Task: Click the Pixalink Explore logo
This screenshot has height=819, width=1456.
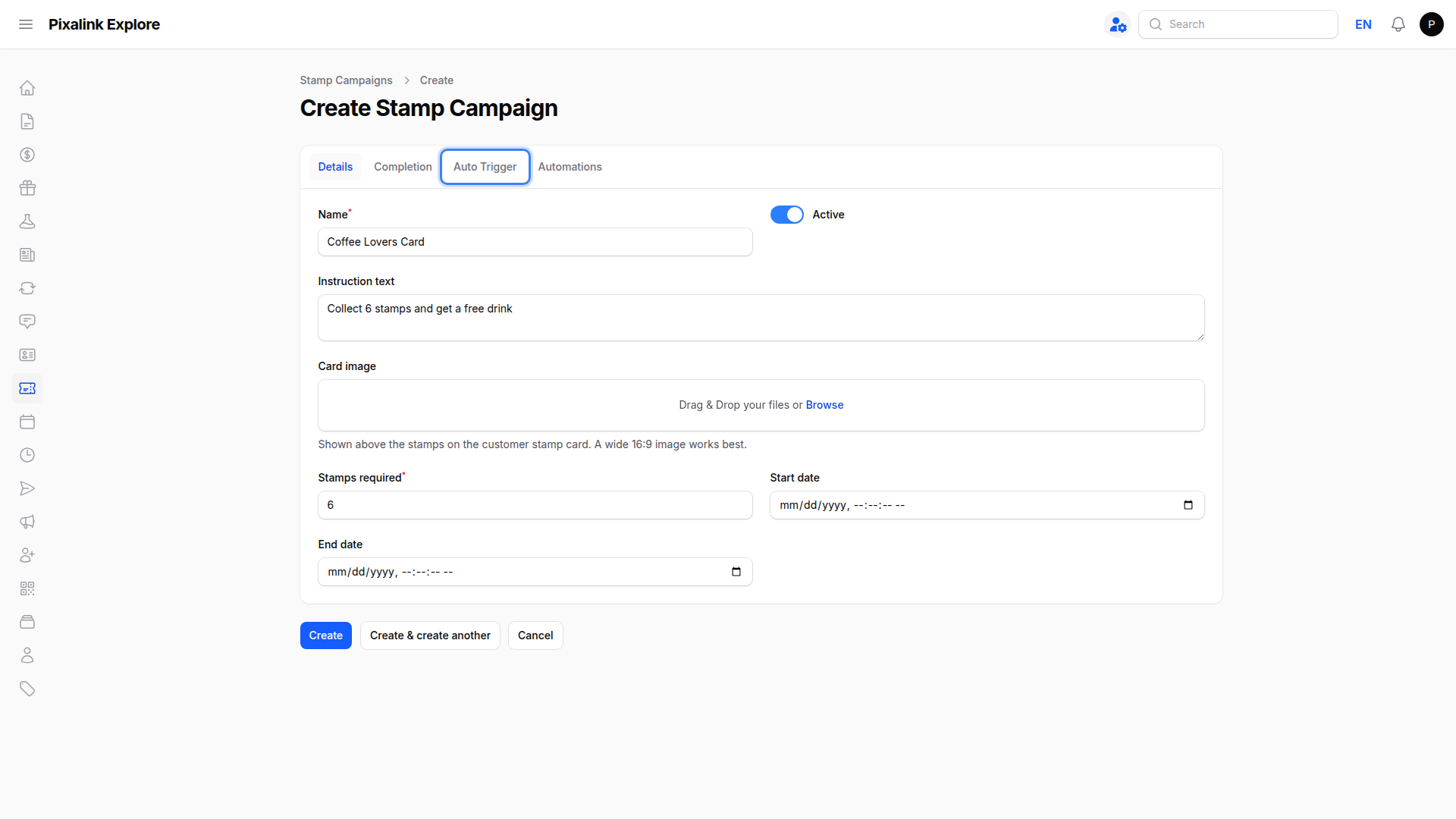Action: point(104,24)
